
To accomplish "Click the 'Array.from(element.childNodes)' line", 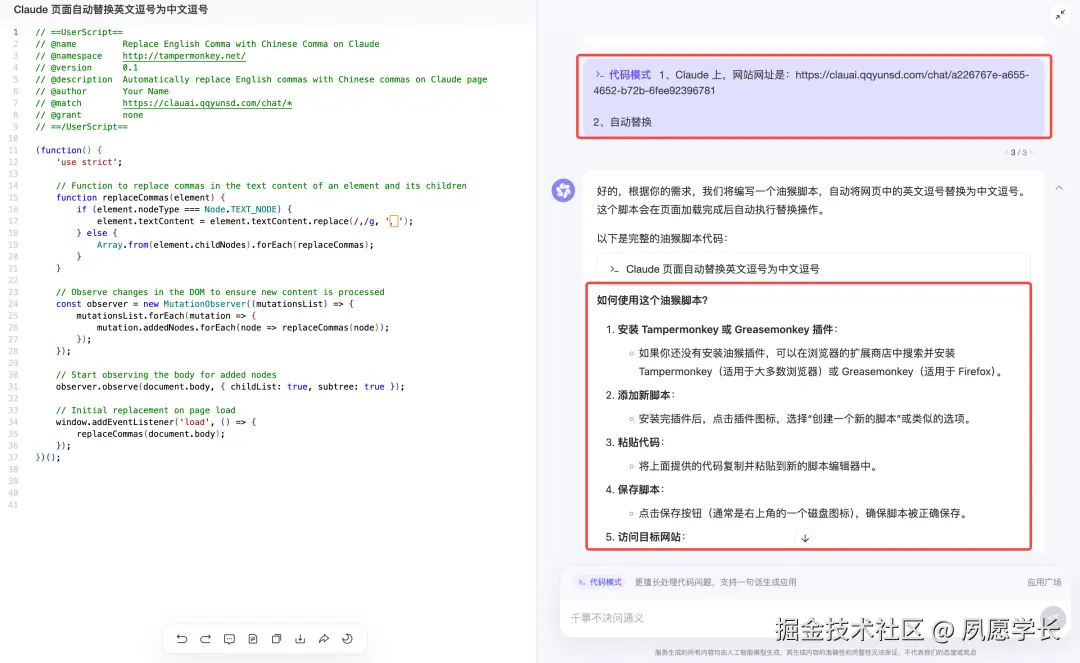I will (235, 244).
